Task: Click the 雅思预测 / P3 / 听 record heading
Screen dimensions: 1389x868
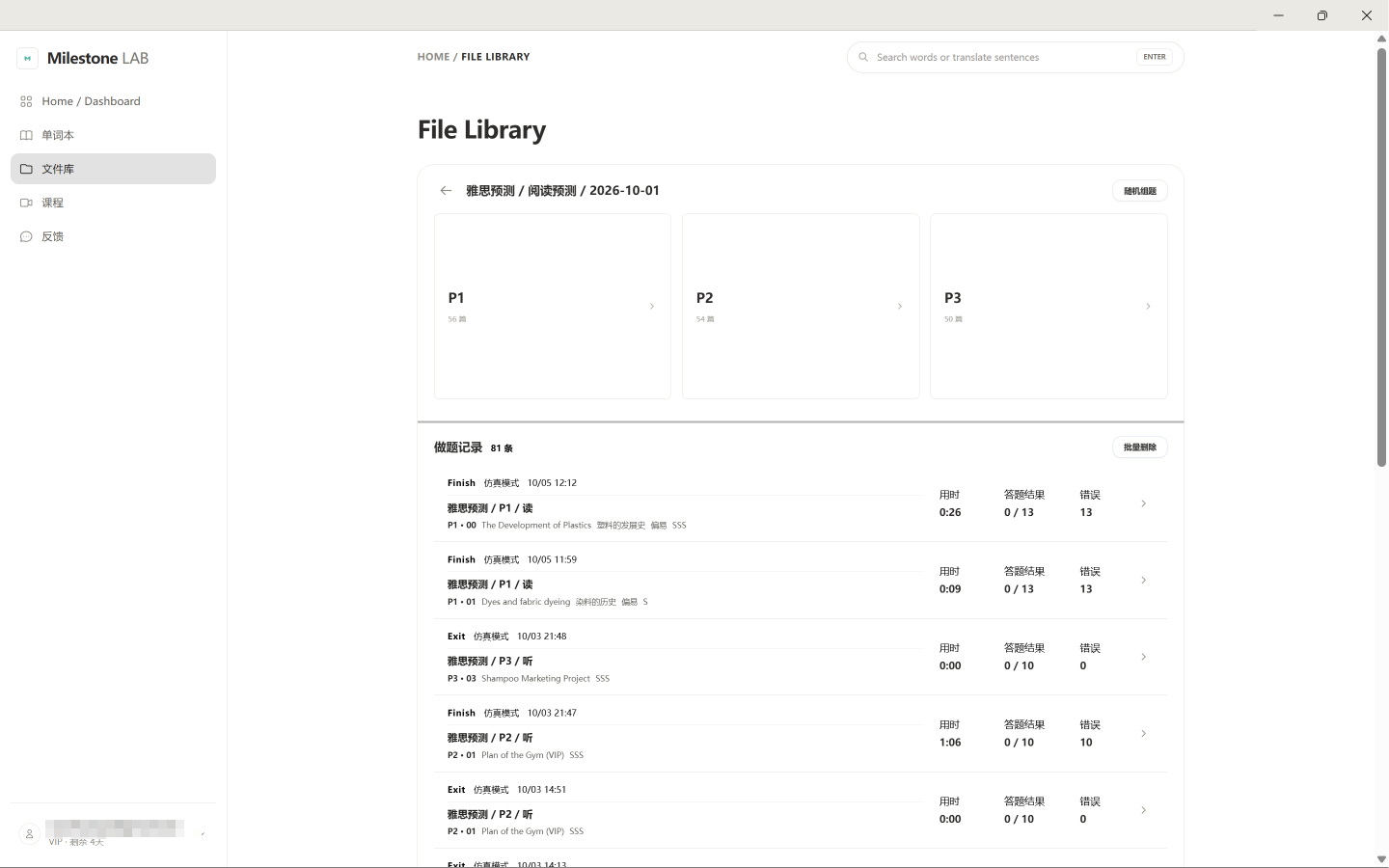Action: (490, 662)
